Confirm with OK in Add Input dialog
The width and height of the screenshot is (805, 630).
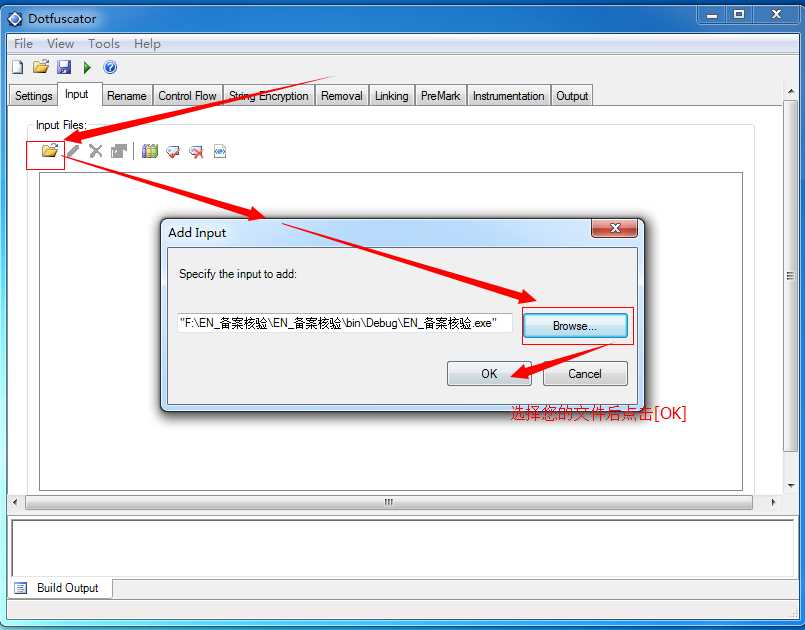[489, 374]
